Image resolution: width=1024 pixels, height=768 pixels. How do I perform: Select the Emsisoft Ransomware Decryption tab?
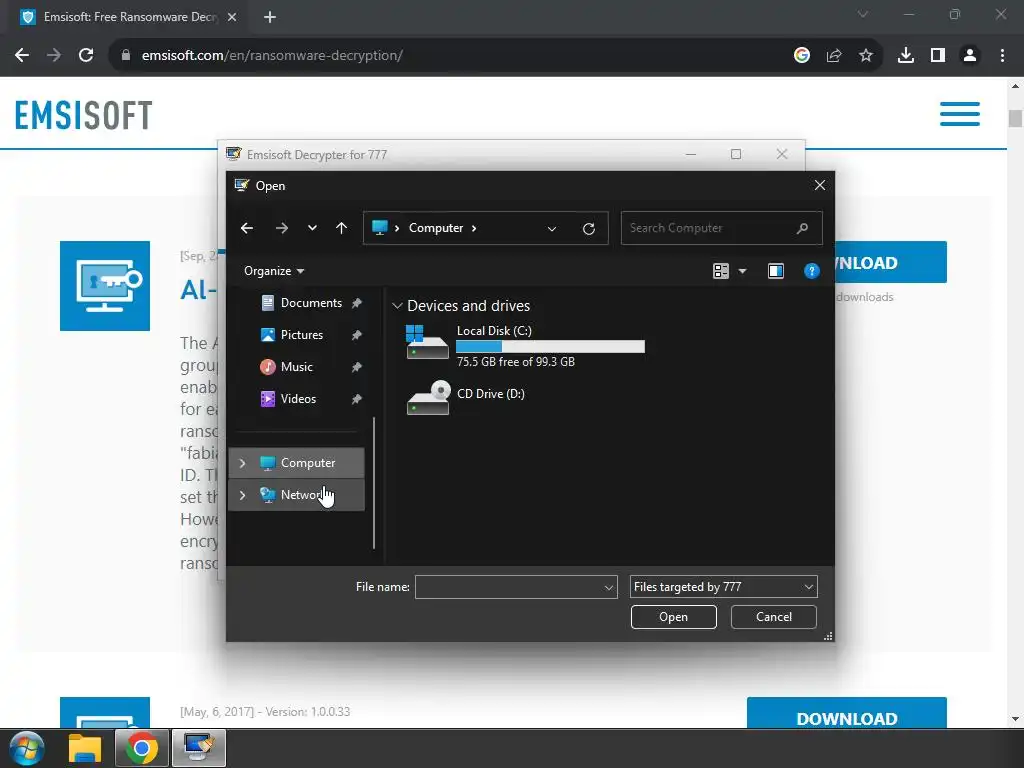click(x=127, y=17)
